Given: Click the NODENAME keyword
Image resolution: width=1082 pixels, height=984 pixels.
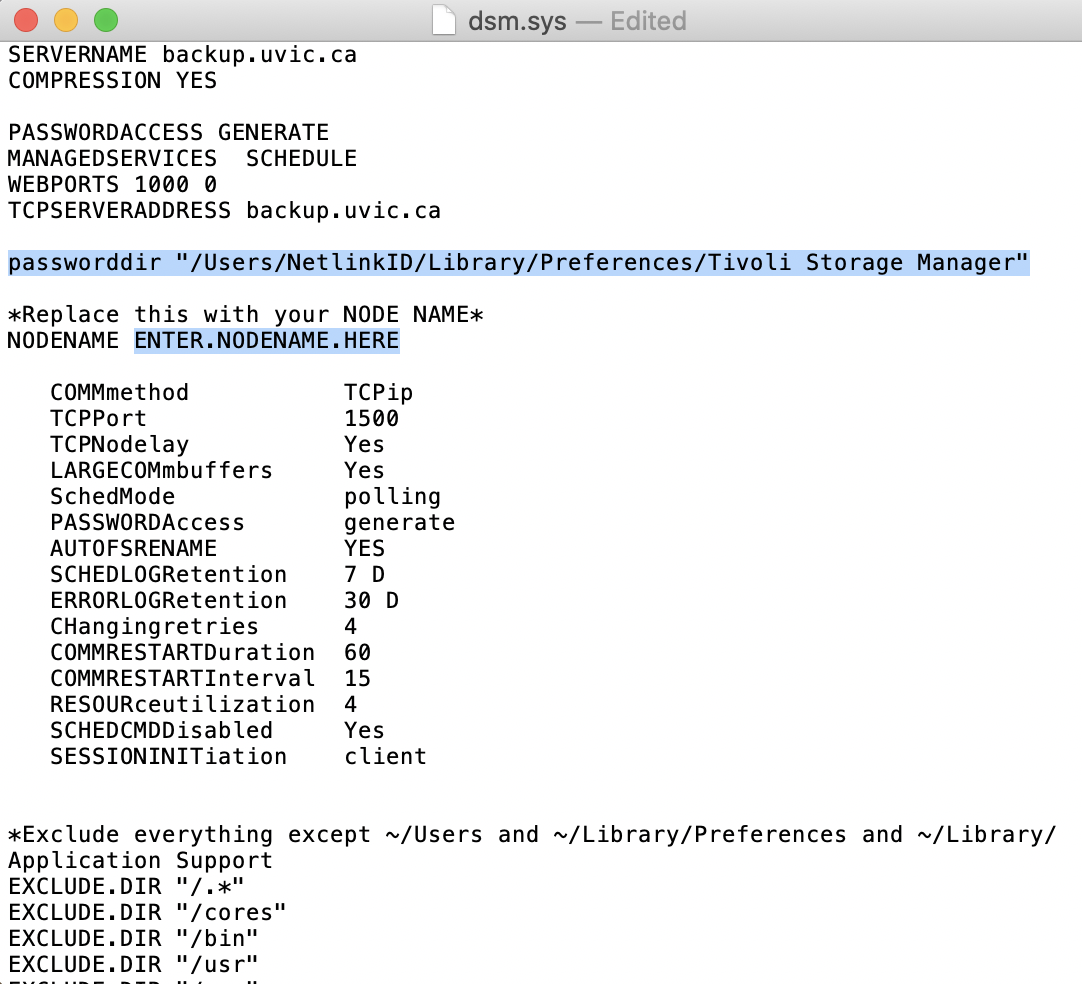Looking at the screenshot, I should pyautogui.click(x=63, y=341).
